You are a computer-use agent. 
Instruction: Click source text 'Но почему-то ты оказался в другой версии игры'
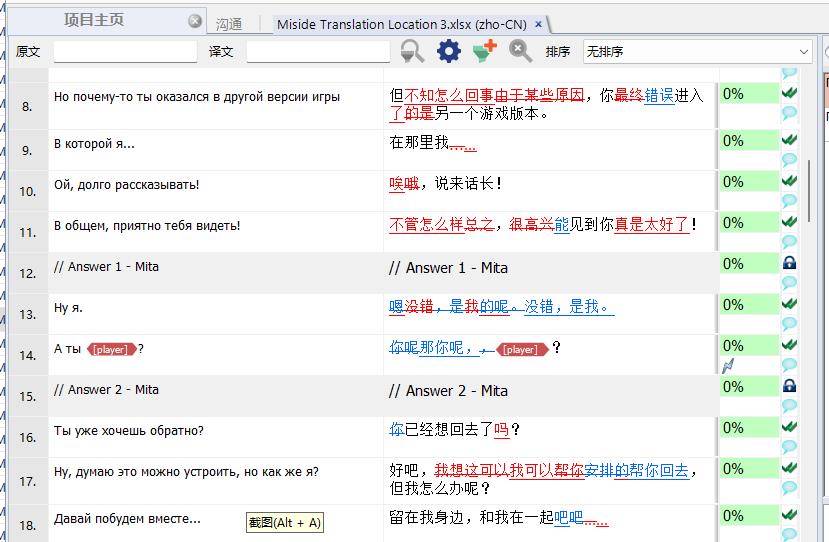(x=197, y=97)
